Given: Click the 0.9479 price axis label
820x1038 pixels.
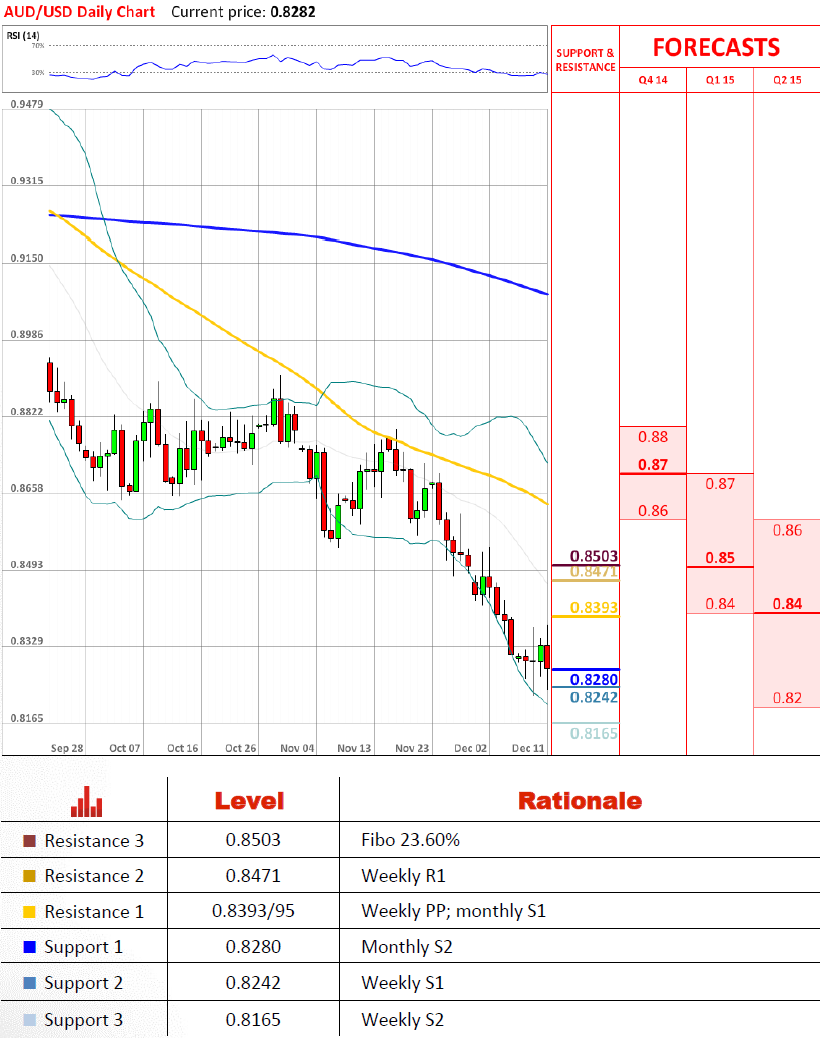Looking at the screenshot, I should tap(26, 104).
